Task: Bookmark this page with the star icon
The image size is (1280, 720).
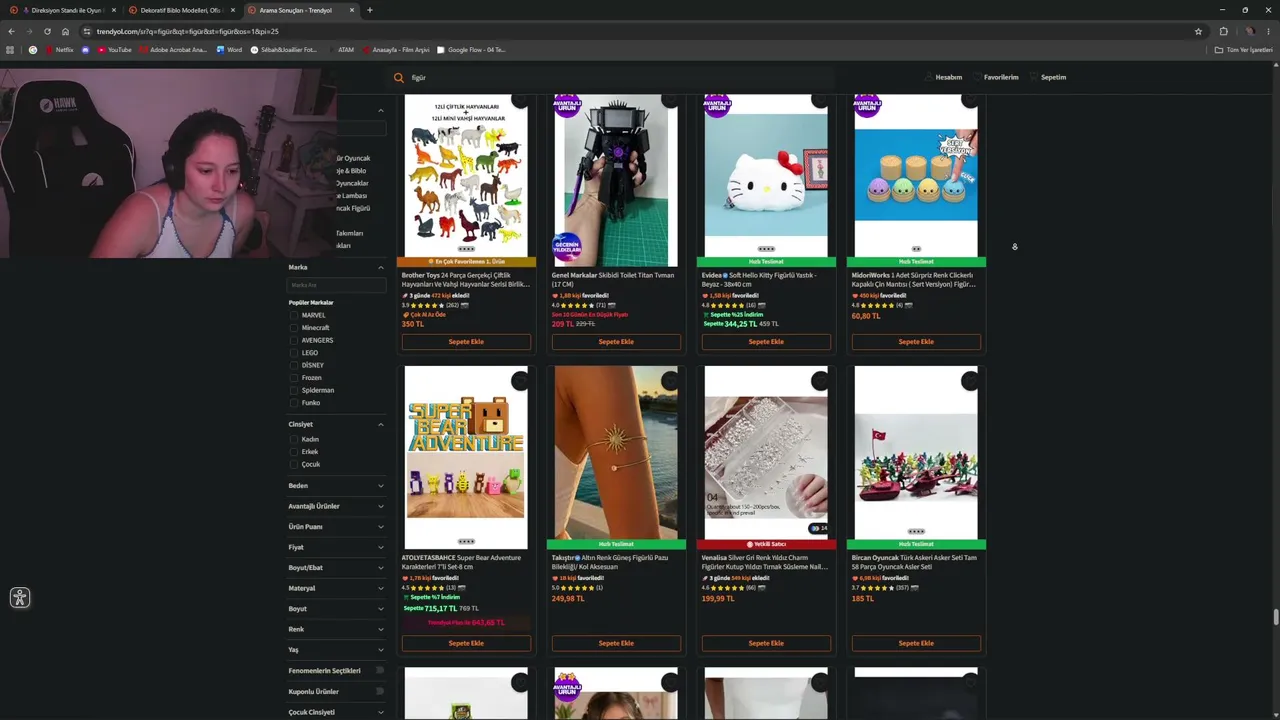Action: 1198,31
